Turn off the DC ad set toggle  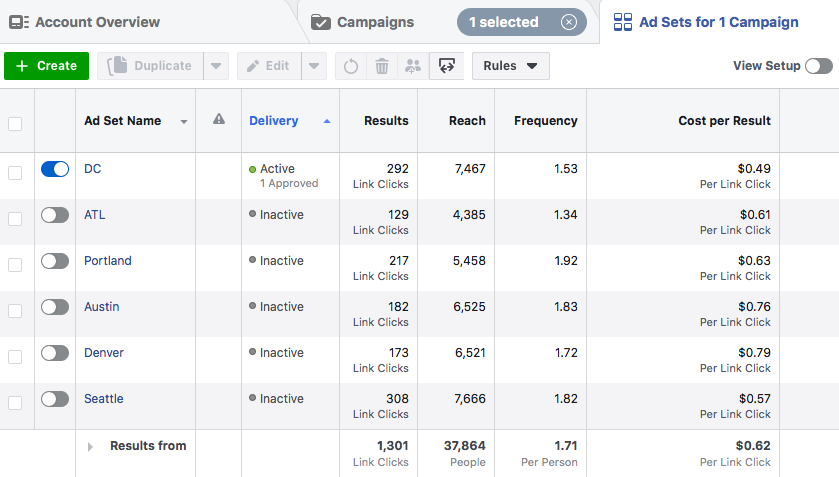(55, 169)
